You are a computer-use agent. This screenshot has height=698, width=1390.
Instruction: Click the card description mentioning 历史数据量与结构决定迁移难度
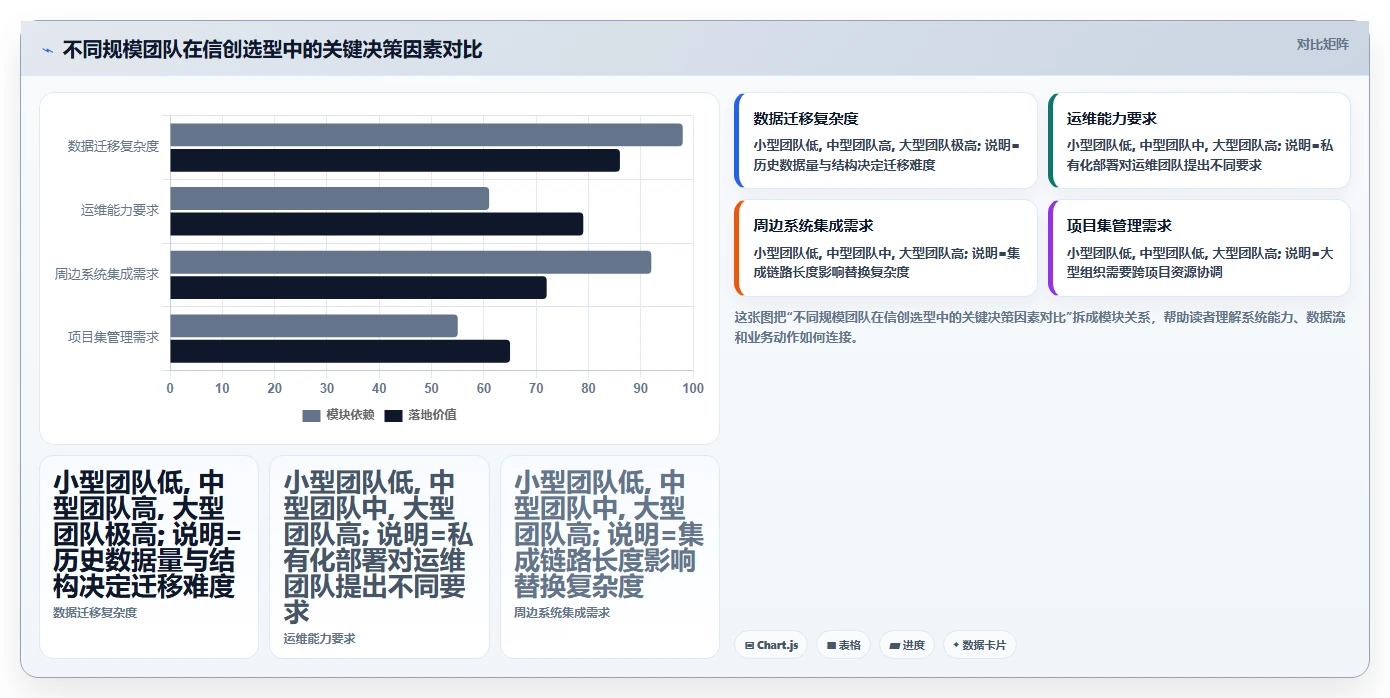[x=887, y=155]
